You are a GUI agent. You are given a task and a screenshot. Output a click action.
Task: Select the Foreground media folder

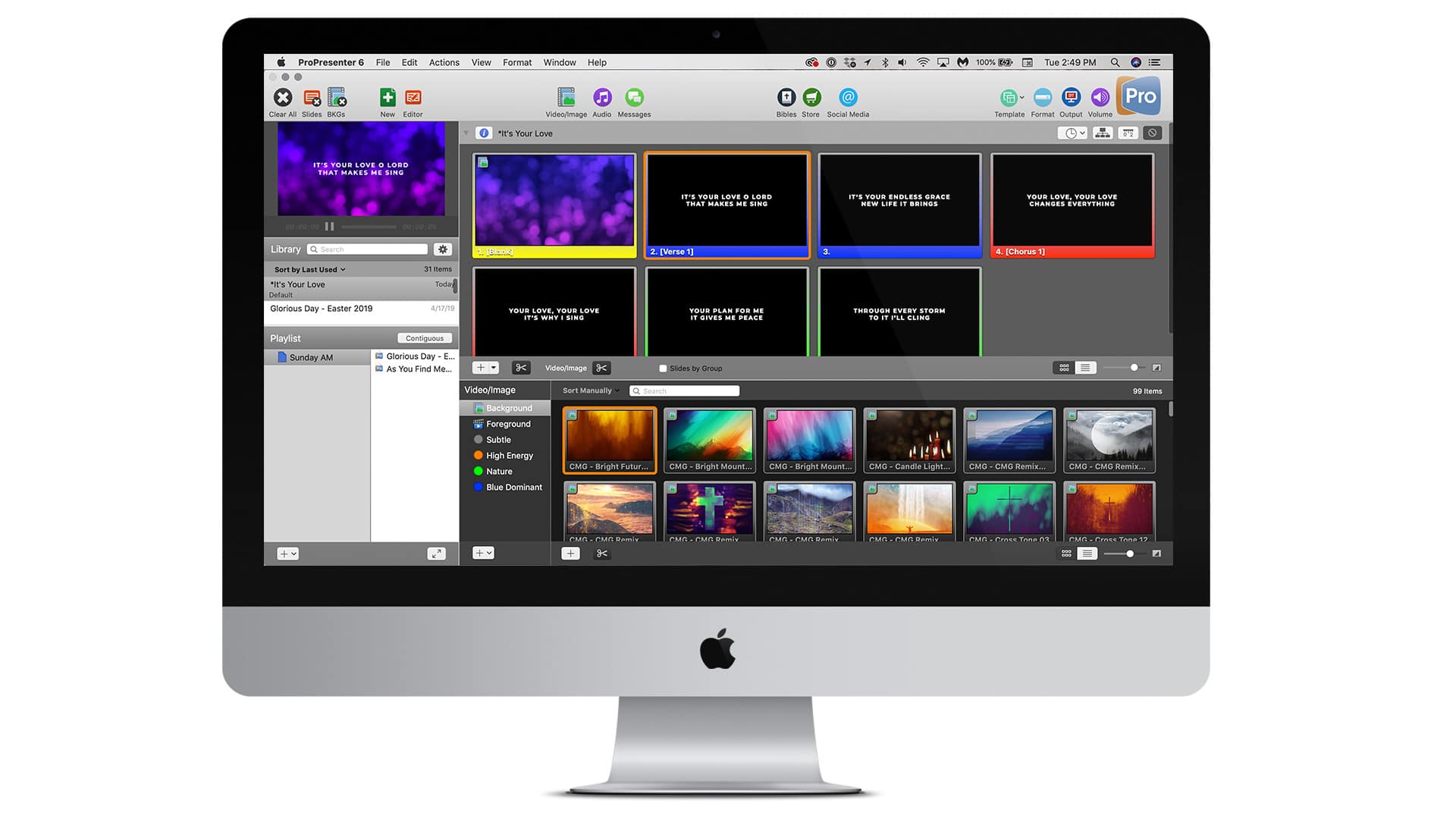pyautogui.click(x=505, y=424)
